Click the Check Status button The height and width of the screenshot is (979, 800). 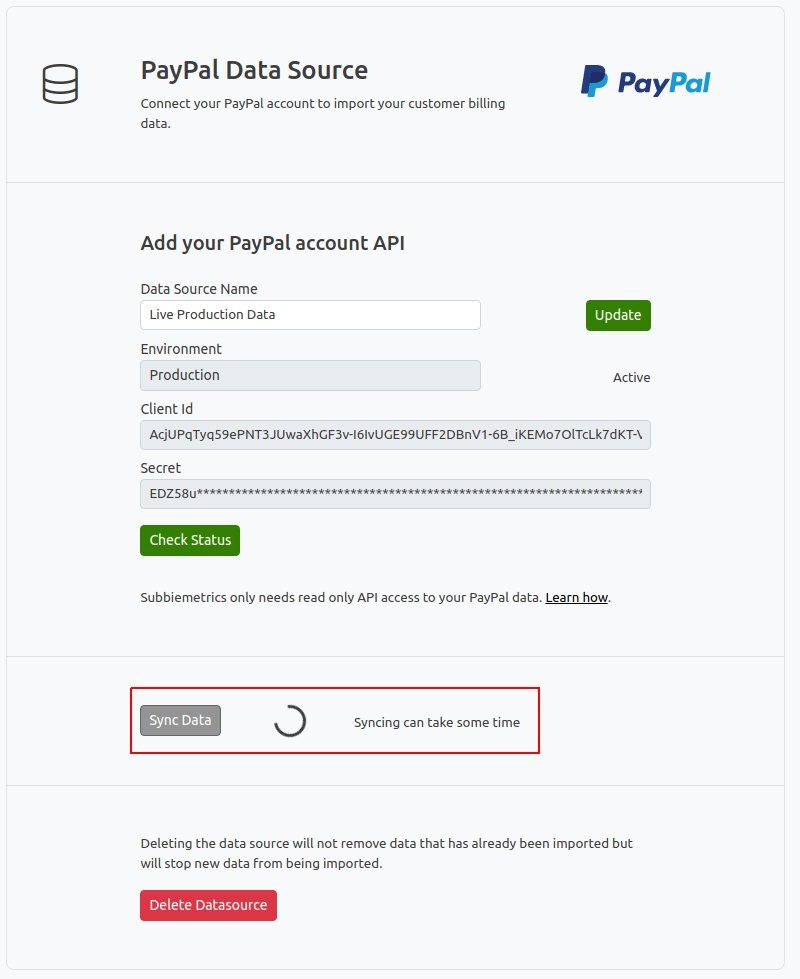pos(190,540)
